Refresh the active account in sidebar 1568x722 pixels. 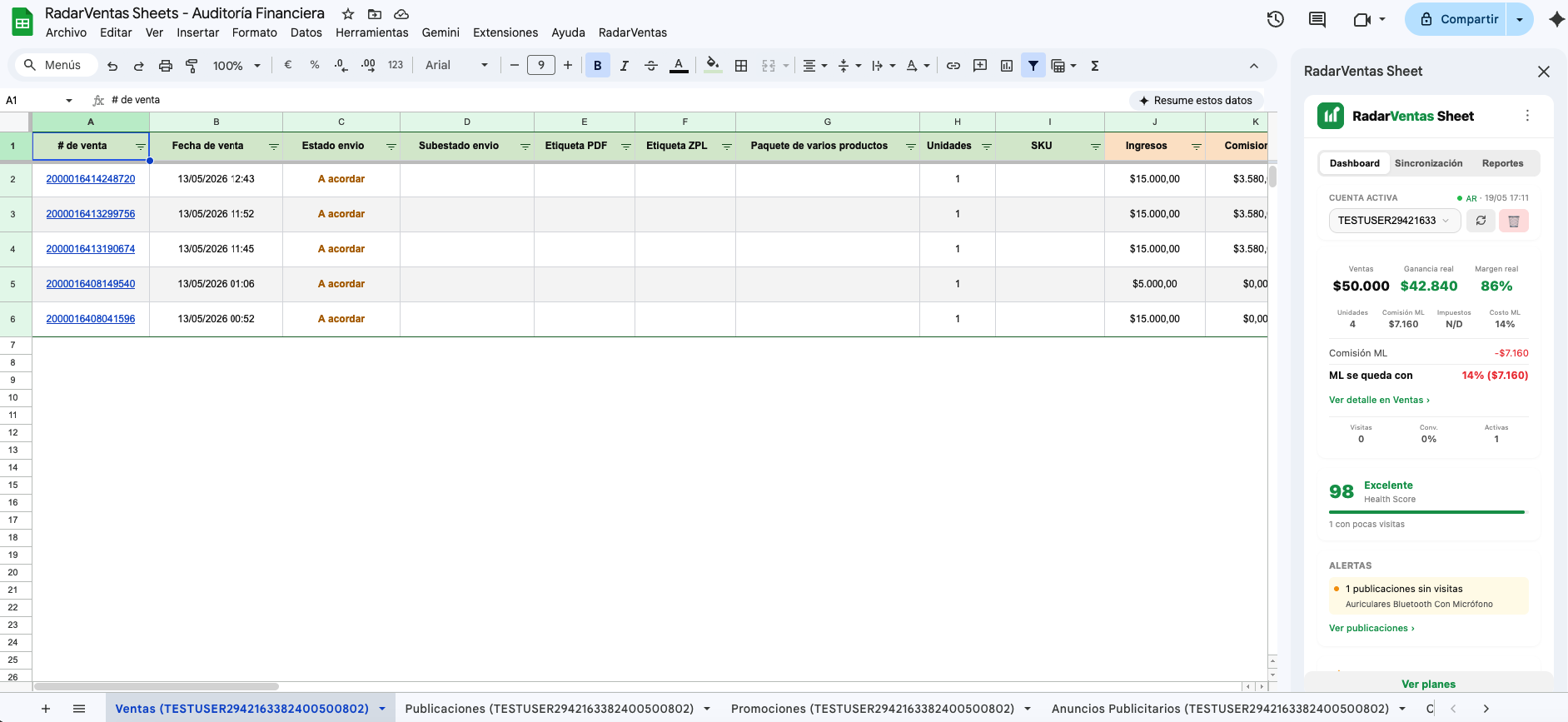point(1481,221)
